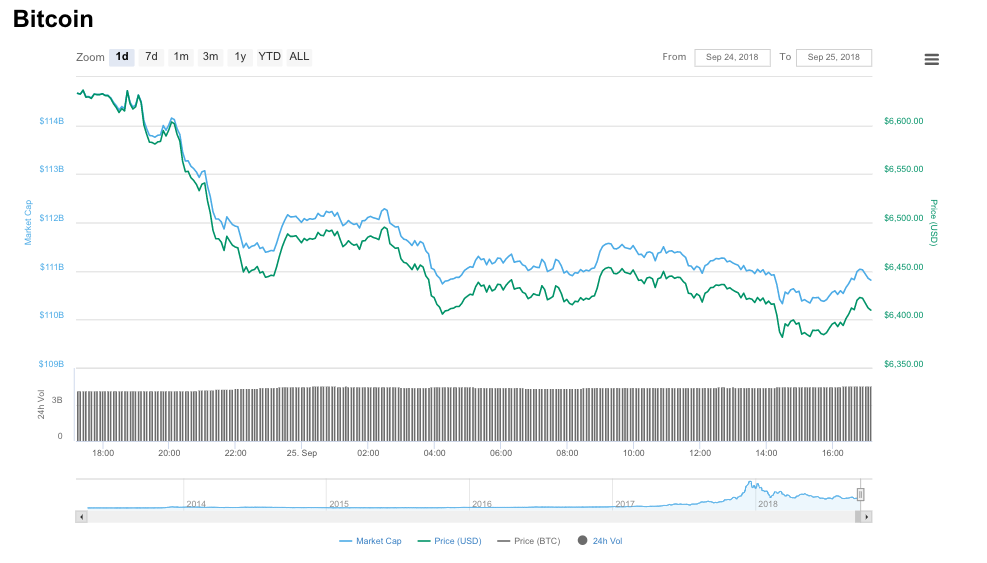Image resolution: width=987 pixels, height=563 pixels.
Task: Click the navigator scrollbar track
Action: coord(471,517)
